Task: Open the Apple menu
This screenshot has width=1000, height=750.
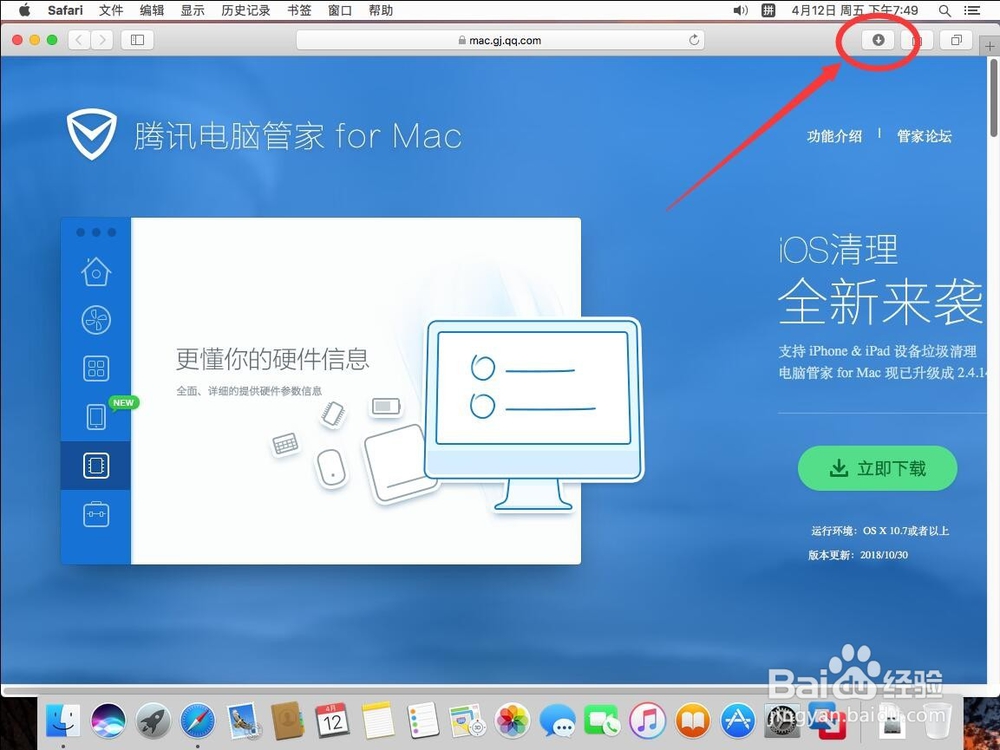Action: pyautogui.click(x=24, y=10)
